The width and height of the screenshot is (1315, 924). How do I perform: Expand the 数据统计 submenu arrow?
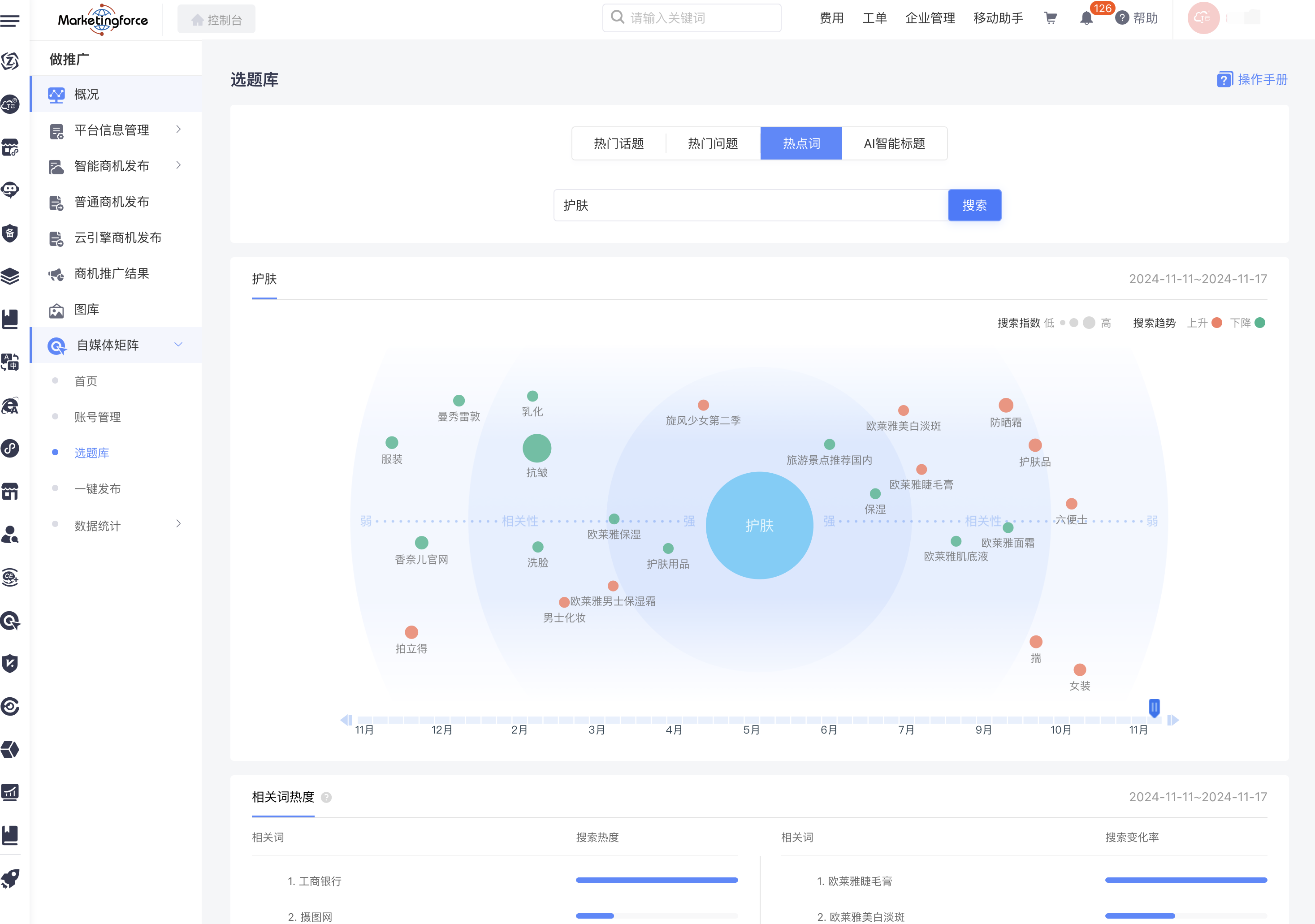[x=179, y=524]
